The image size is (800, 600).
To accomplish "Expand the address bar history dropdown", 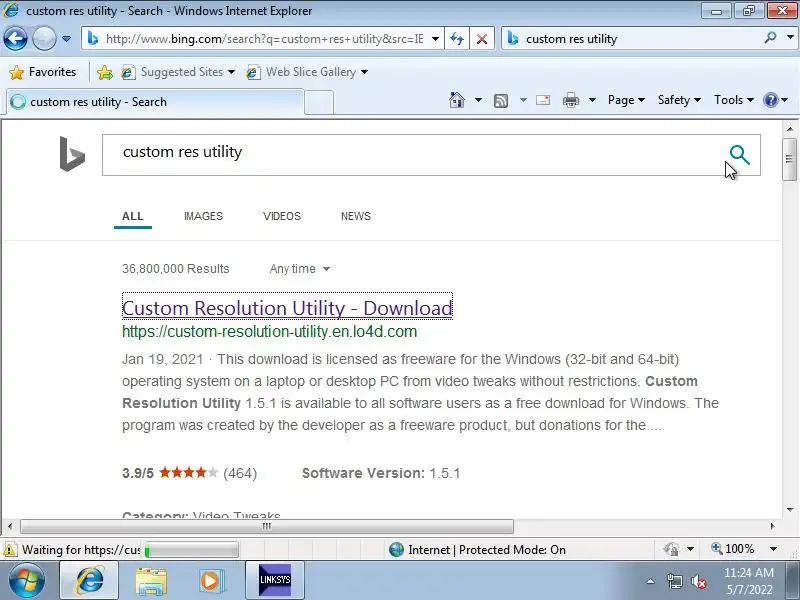I will pyautogui.click(x=435, y=39).
